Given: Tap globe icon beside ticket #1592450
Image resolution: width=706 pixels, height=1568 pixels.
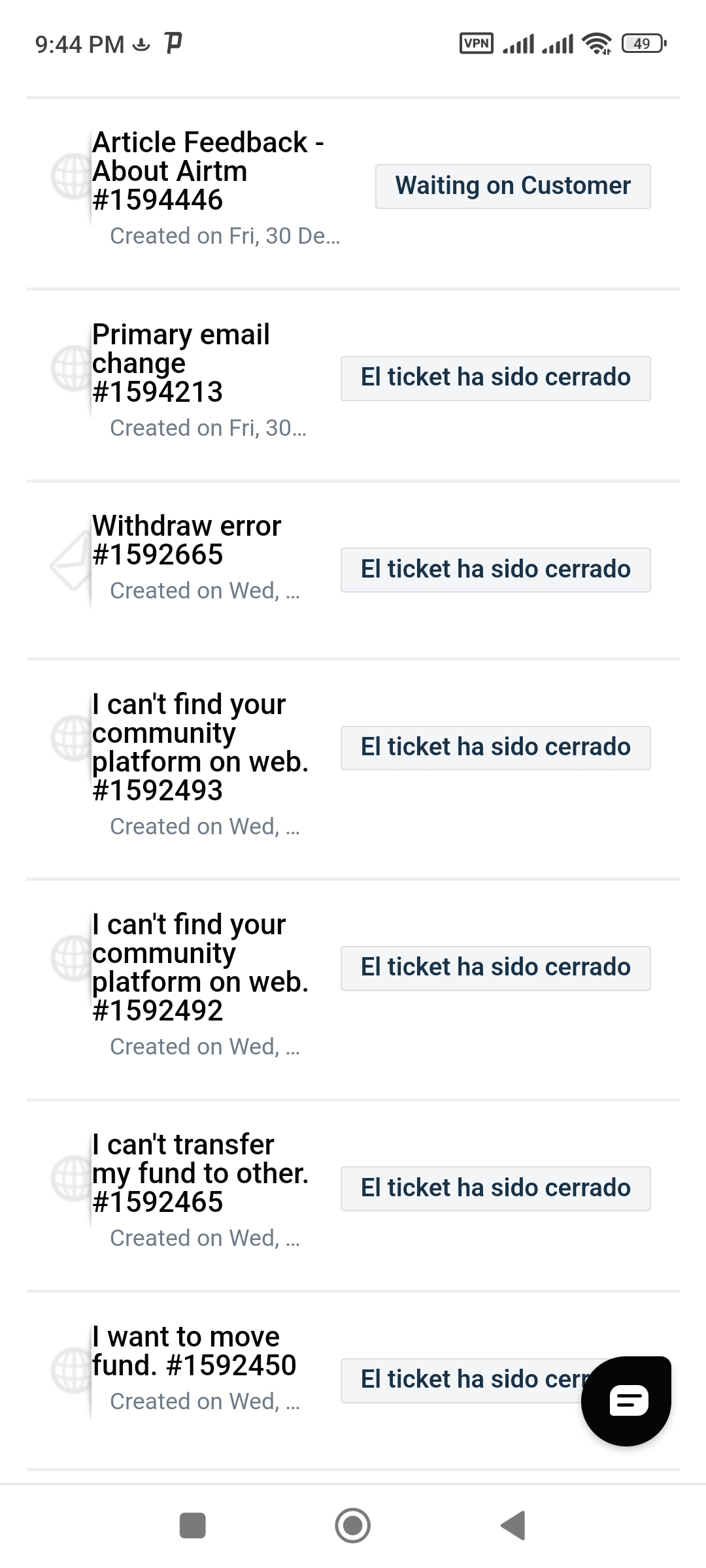Looking at the screenshot, I should click(x=71, y=1370).
